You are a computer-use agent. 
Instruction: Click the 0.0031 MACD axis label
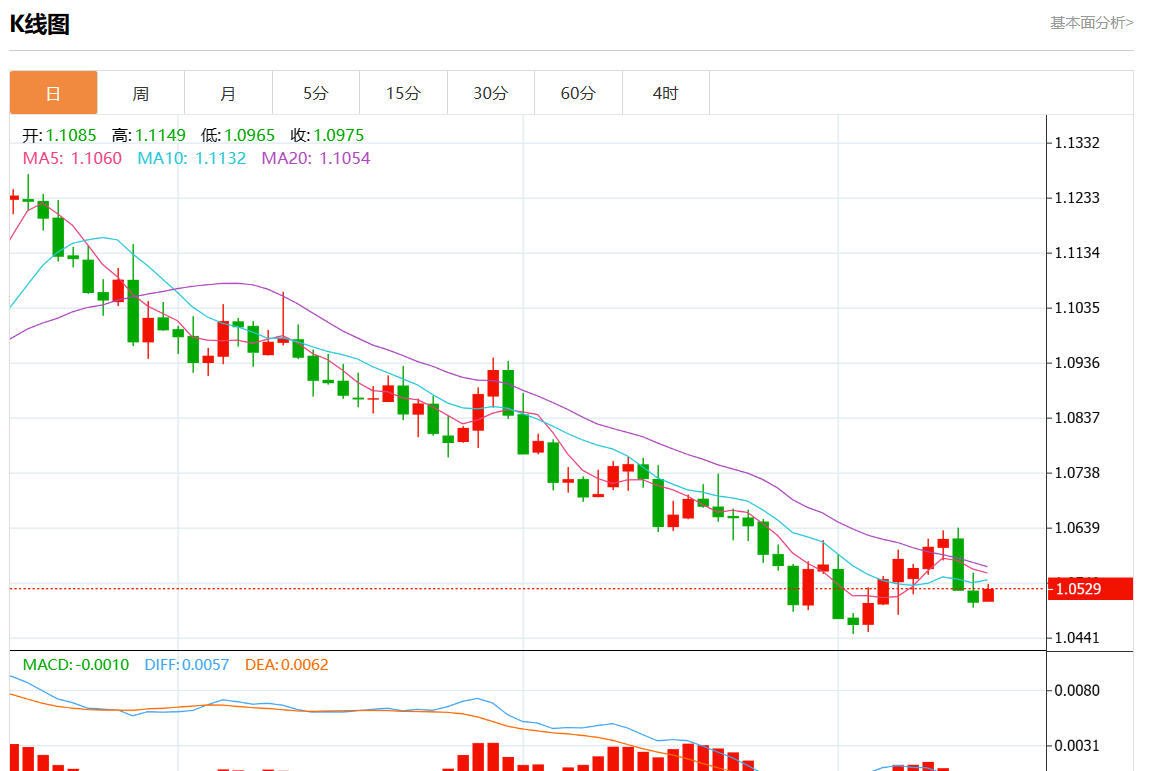point(1077,745)
